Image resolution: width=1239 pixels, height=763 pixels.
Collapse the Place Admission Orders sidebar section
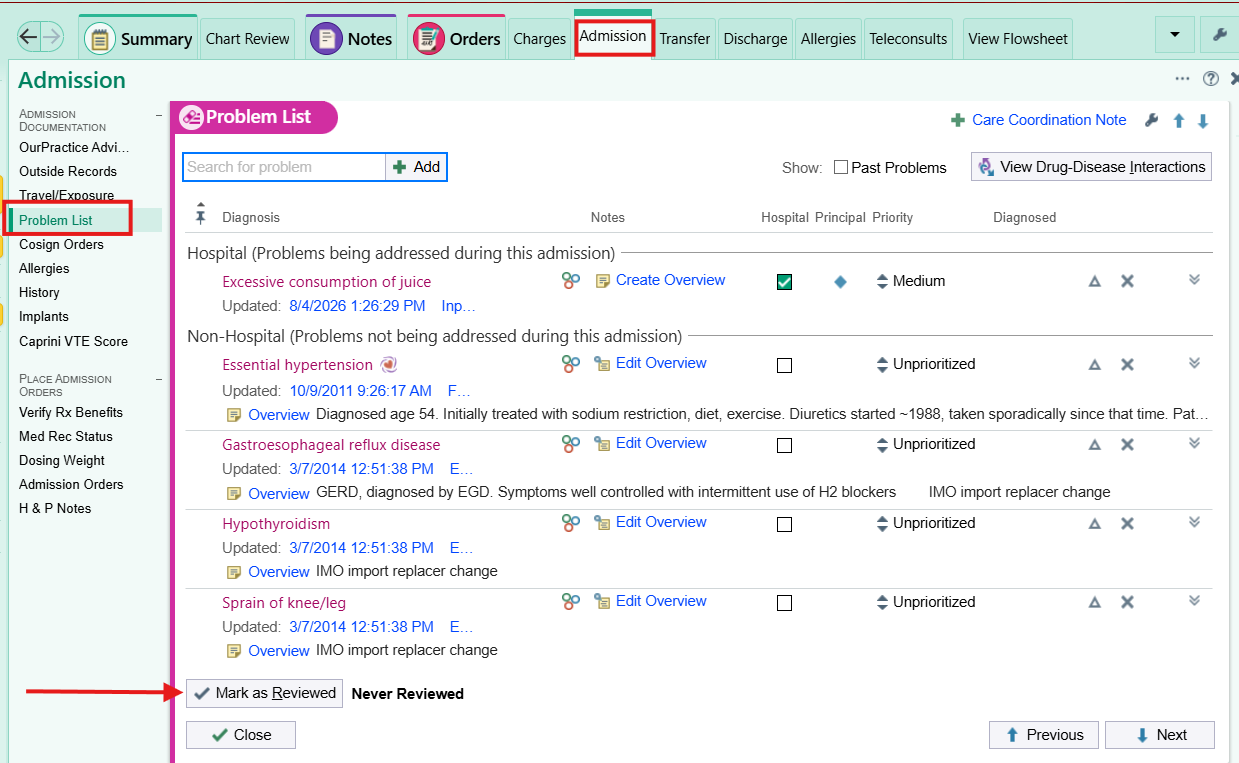point(158,380)
